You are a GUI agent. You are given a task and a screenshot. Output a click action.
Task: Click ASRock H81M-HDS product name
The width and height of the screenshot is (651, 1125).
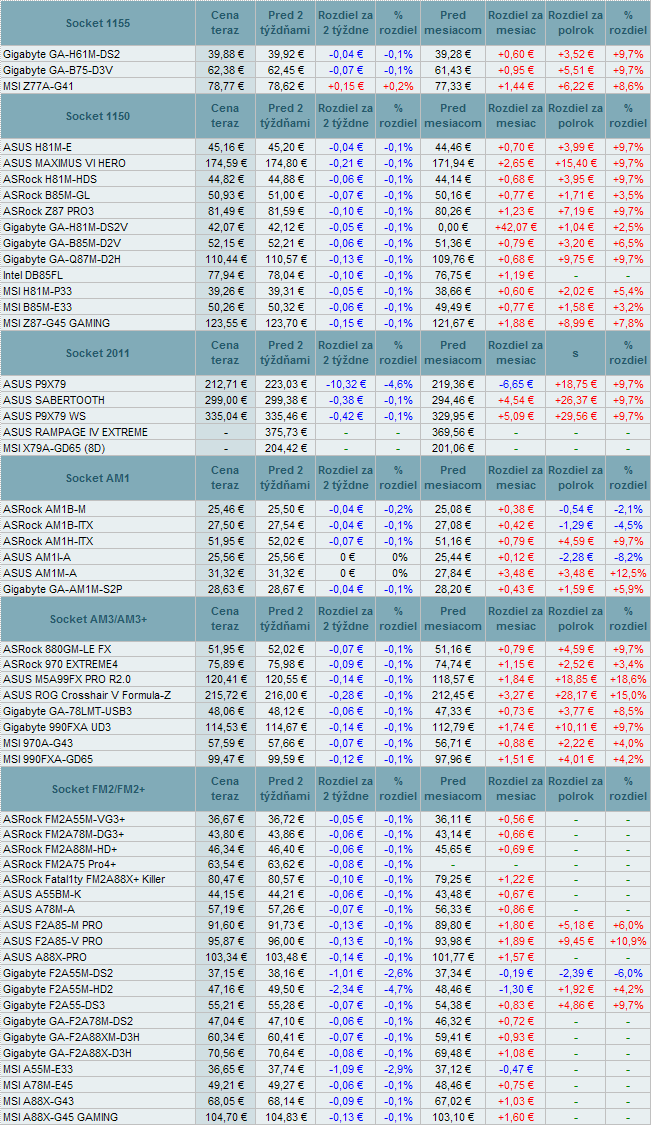coord(48,179)
